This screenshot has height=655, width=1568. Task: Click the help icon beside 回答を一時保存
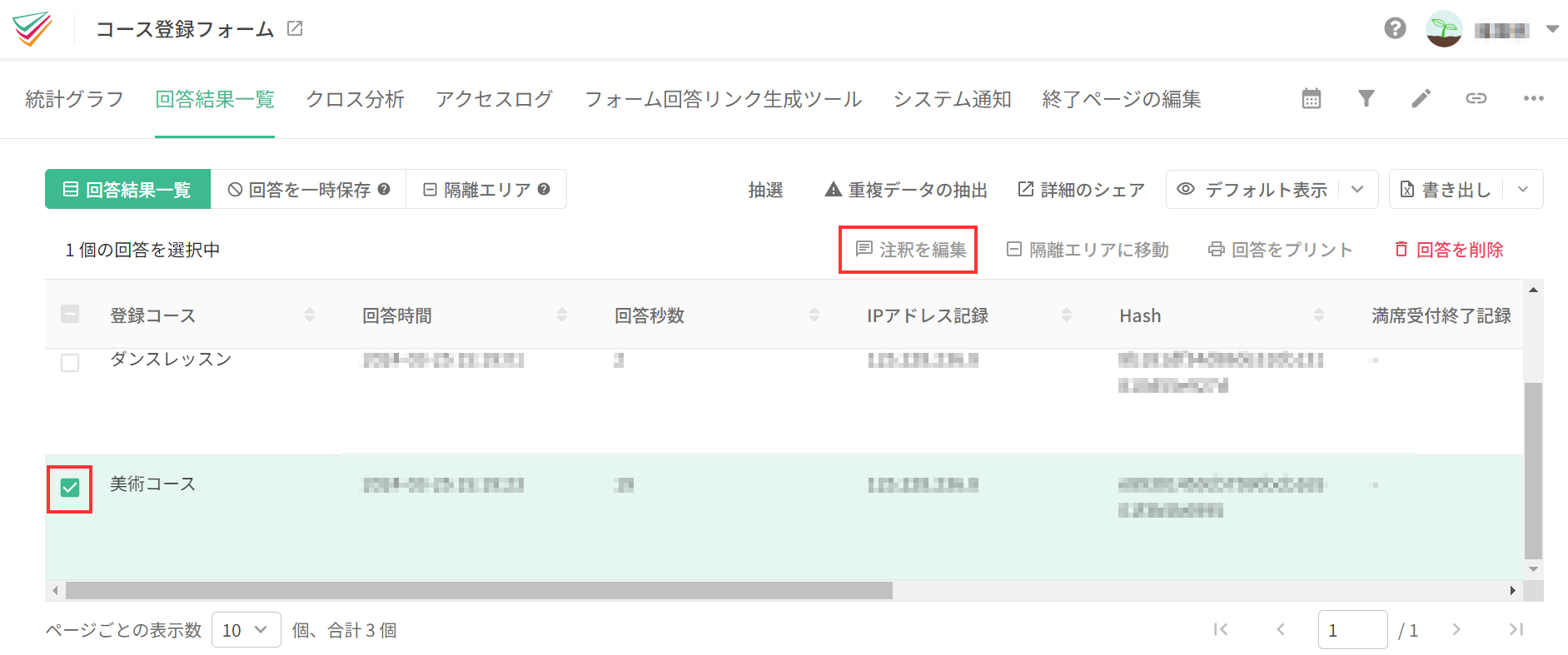tap(384, 189)
